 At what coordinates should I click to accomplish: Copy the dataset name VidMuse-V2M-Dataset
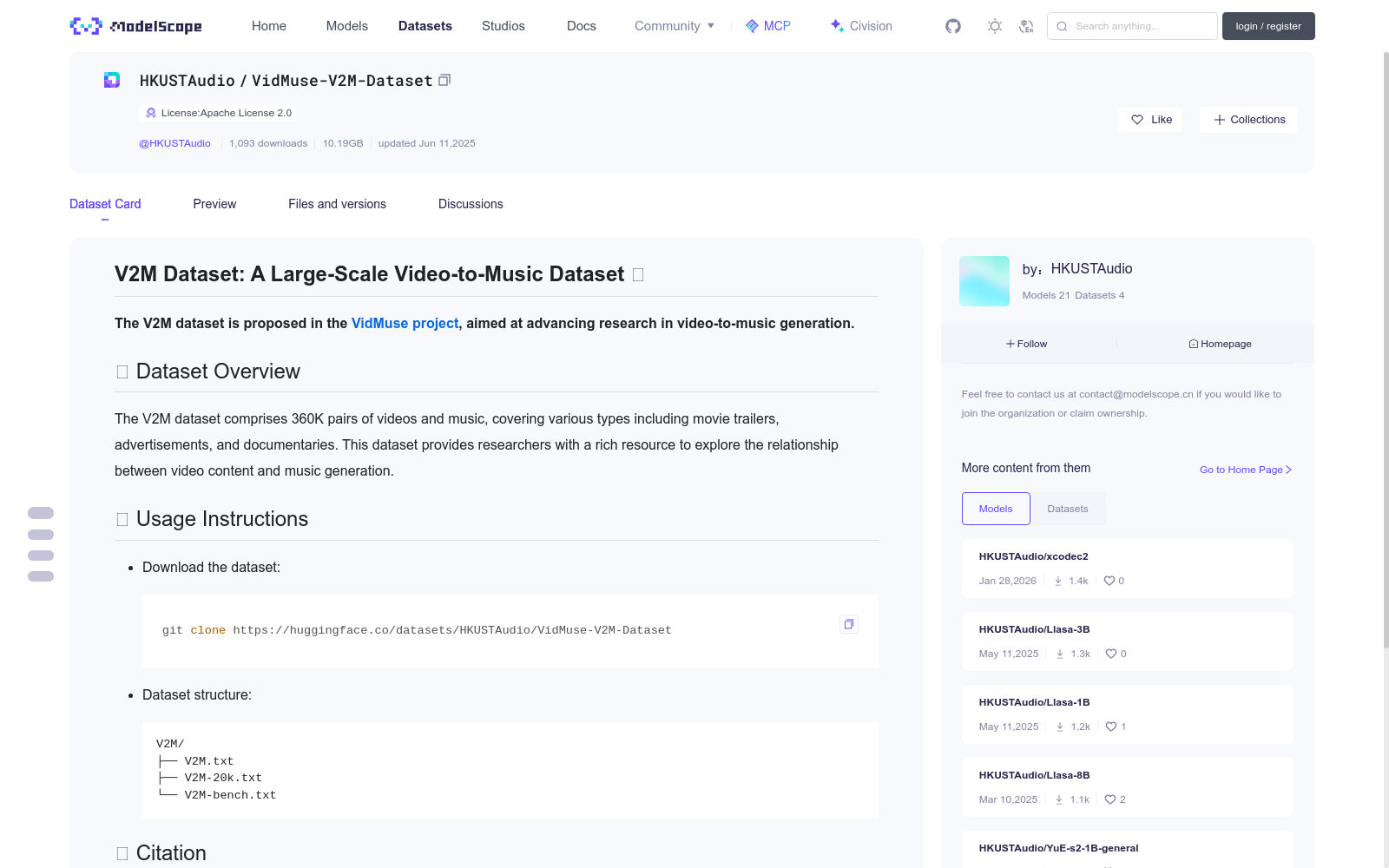444,80
